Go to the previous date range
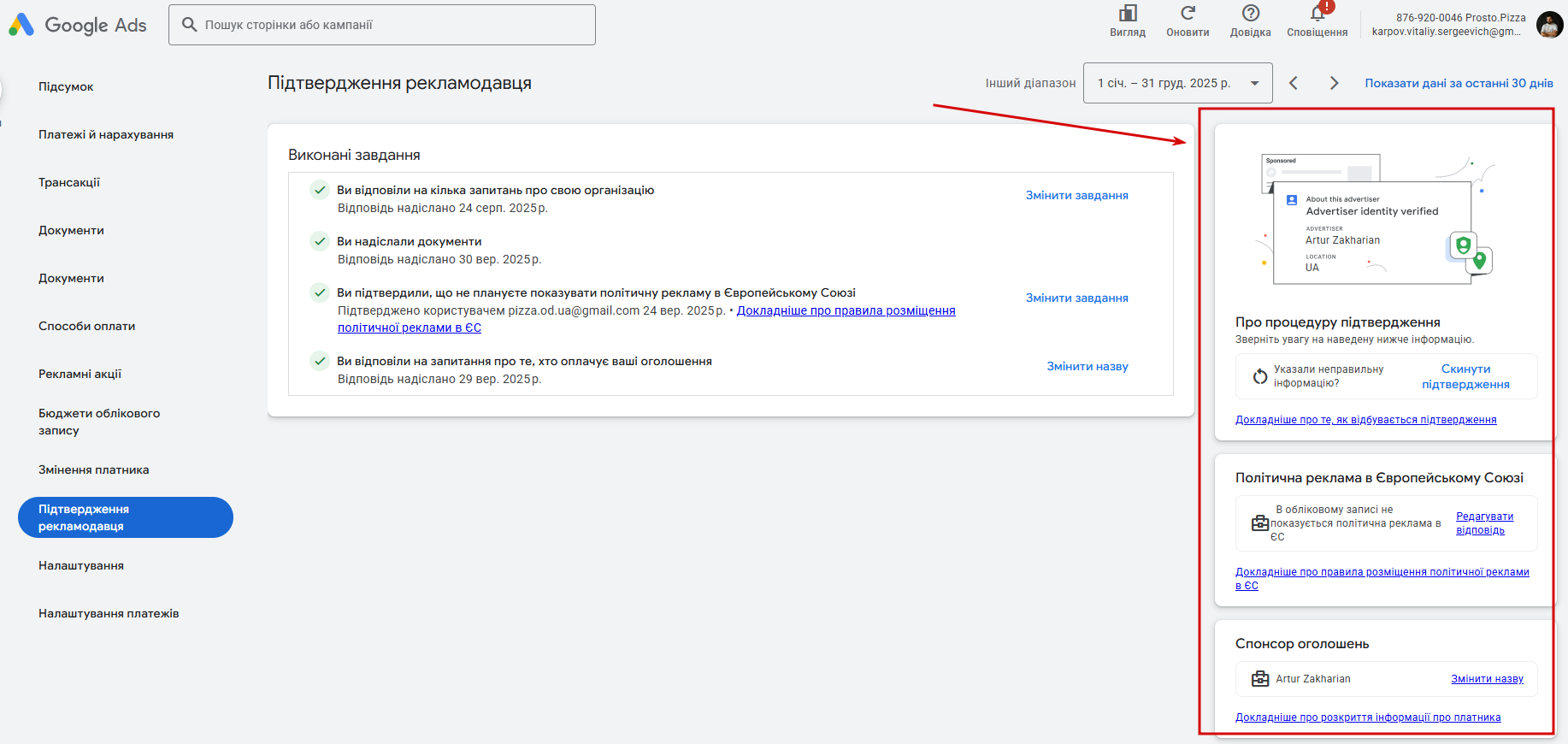Viewport: 1568px width, 744px height. pyautogui.click(x=1294, y=83)
